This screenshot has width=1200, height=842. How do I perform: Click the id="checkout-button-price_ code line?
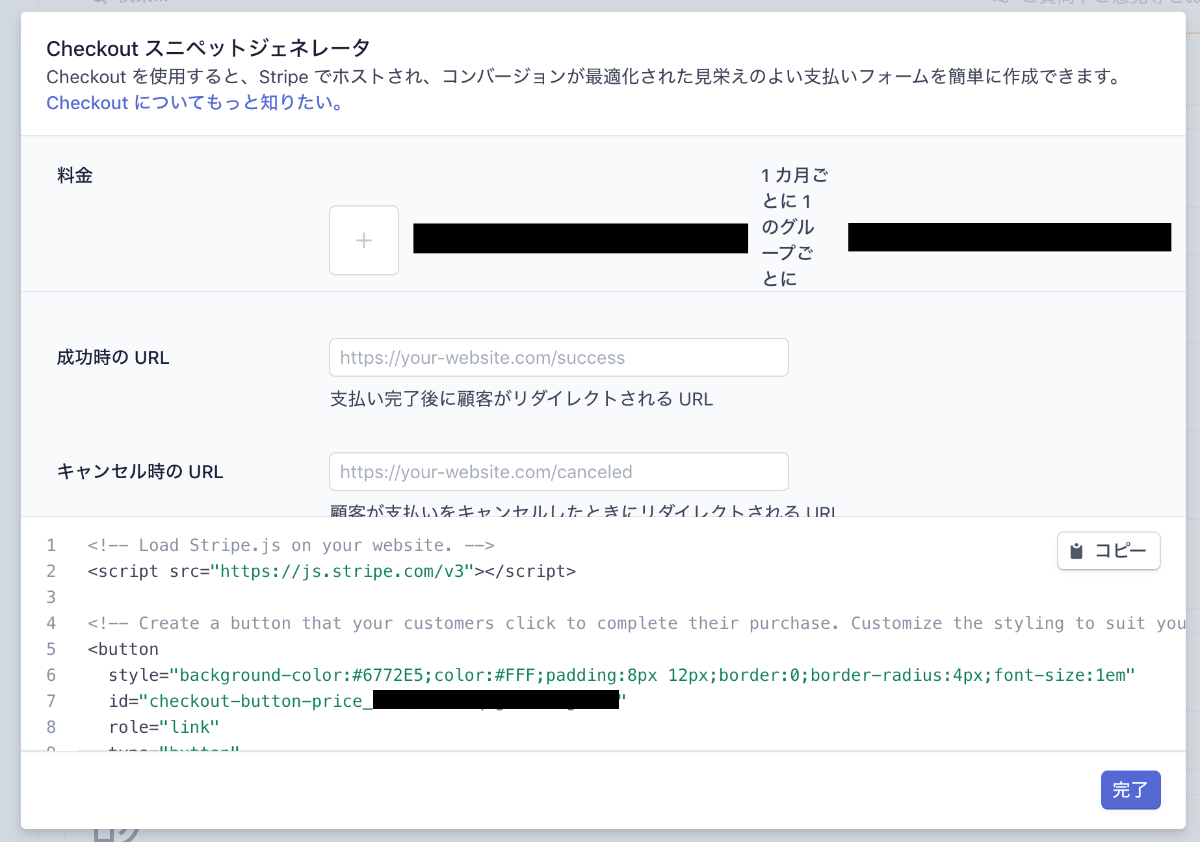tap(367, 701)
